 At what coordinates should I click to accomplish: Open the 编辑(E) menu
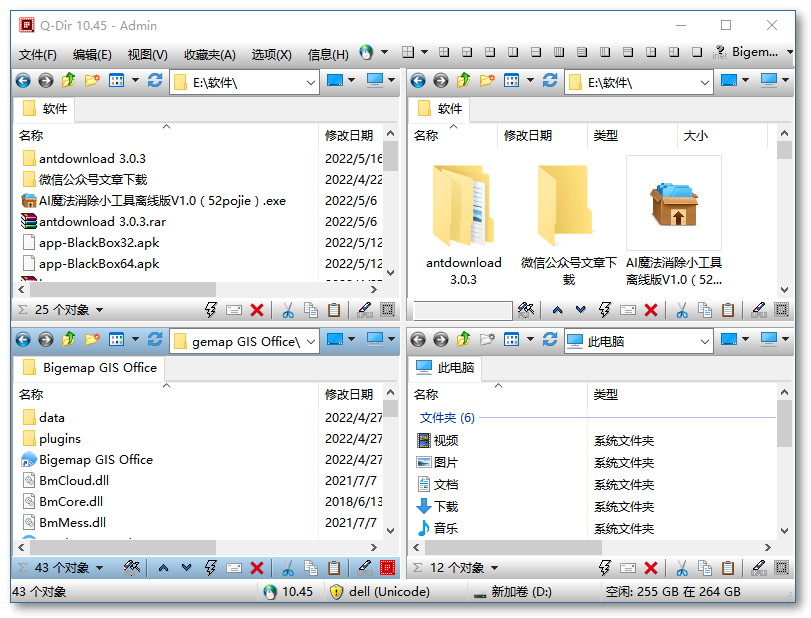(92, 54)
